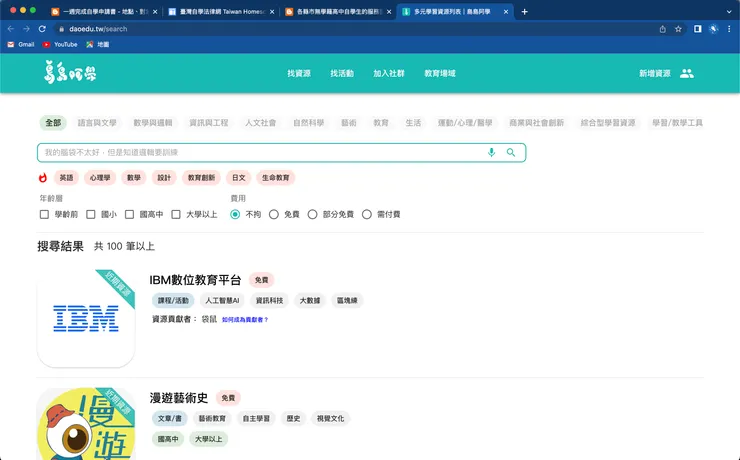Open the browser side panel icon
Viewport: 740px width, 460px height.
click(698, 29)
